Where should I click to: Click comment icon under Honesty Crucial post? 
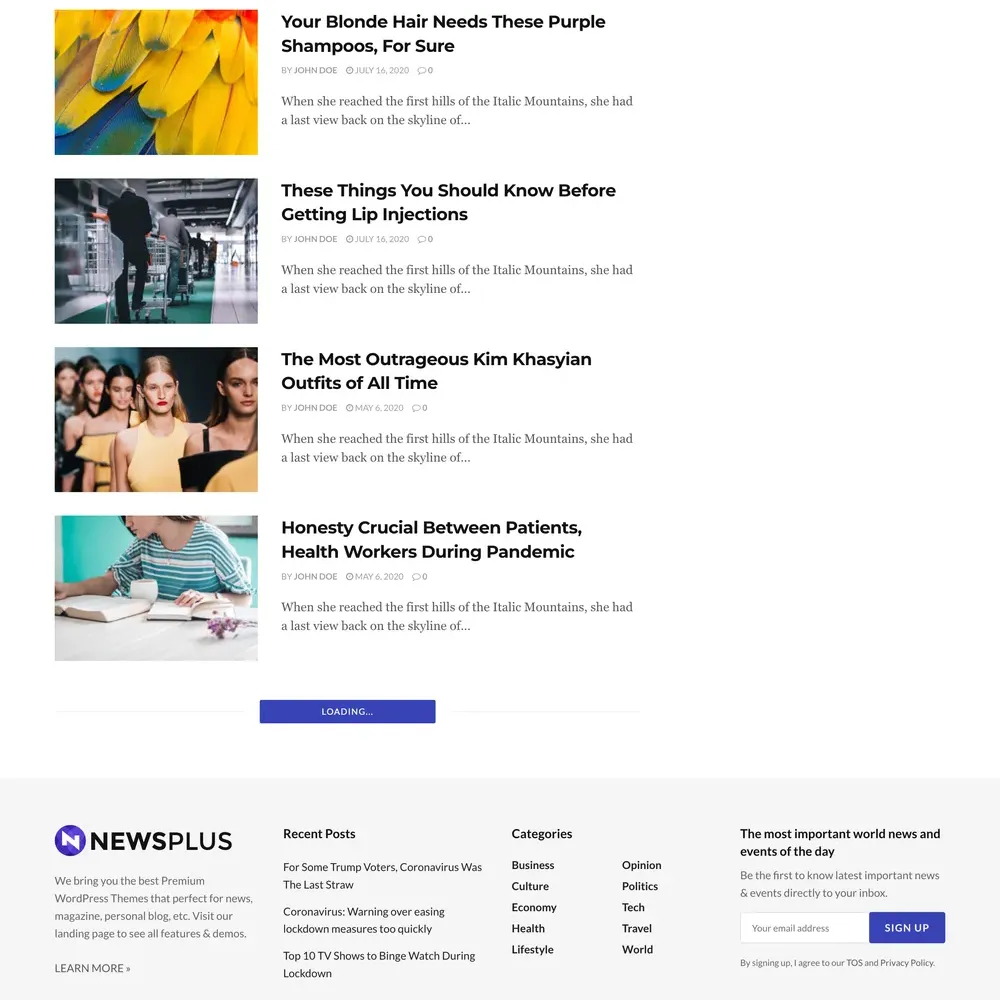tap(416, 577)
